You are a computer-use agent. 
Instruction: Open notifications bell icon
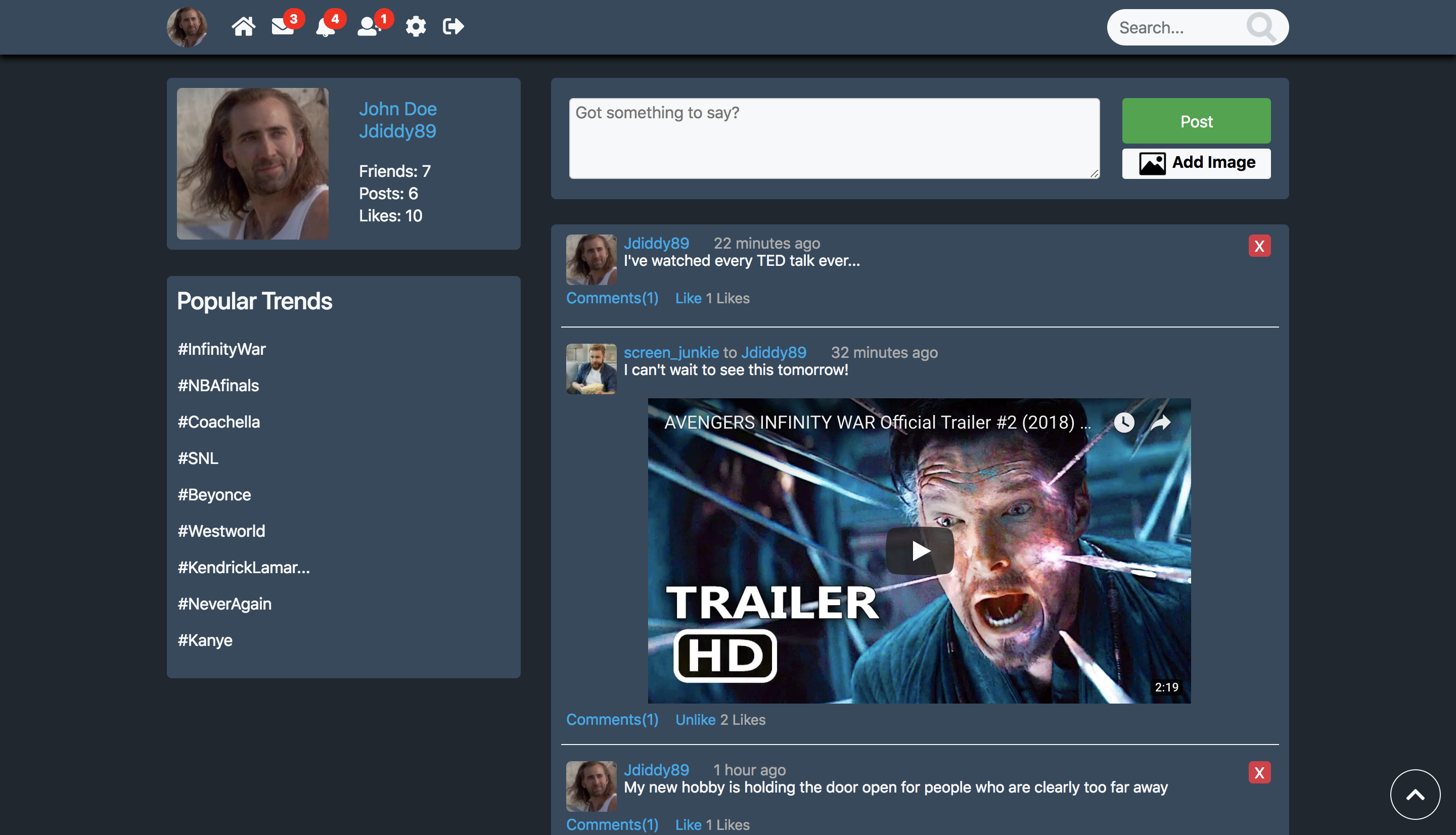coord(325,27)
